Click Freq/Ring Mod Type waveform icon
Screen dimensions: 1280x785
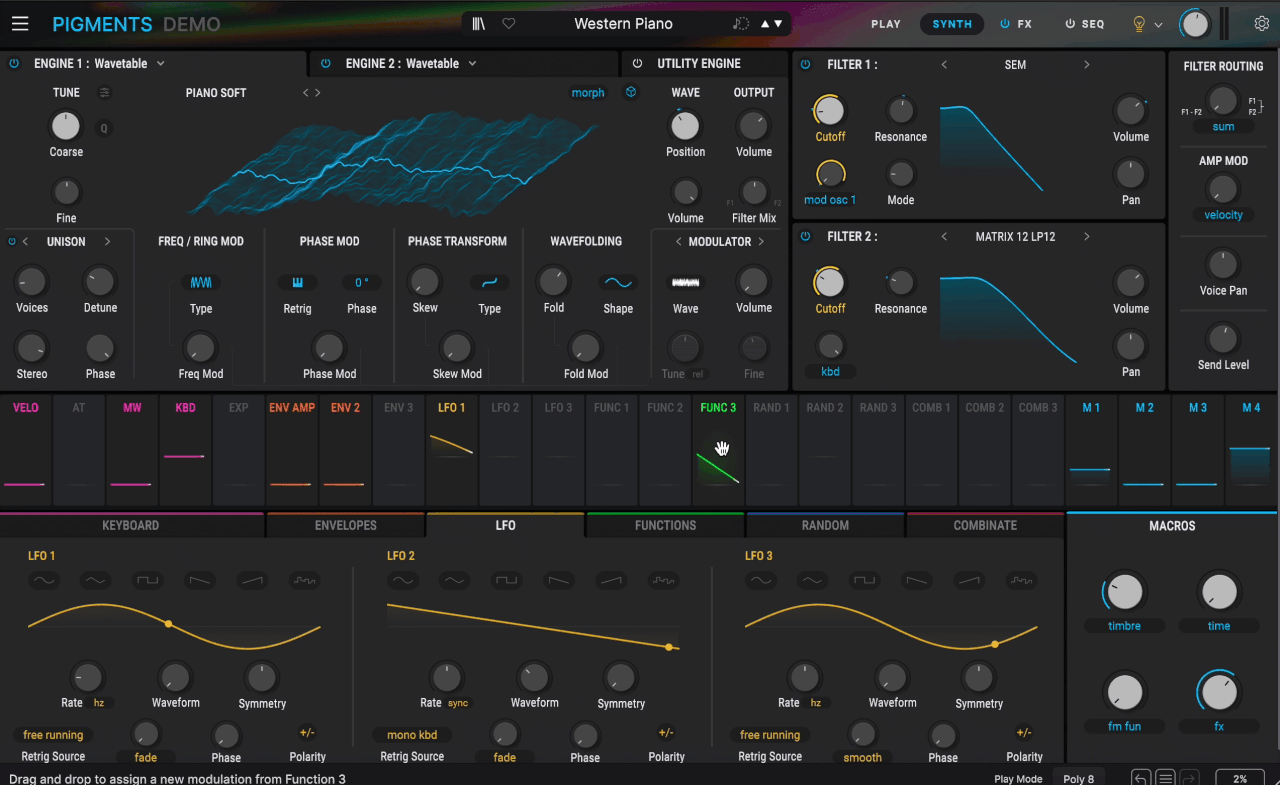pyautogui.click(x=201, y=283)
